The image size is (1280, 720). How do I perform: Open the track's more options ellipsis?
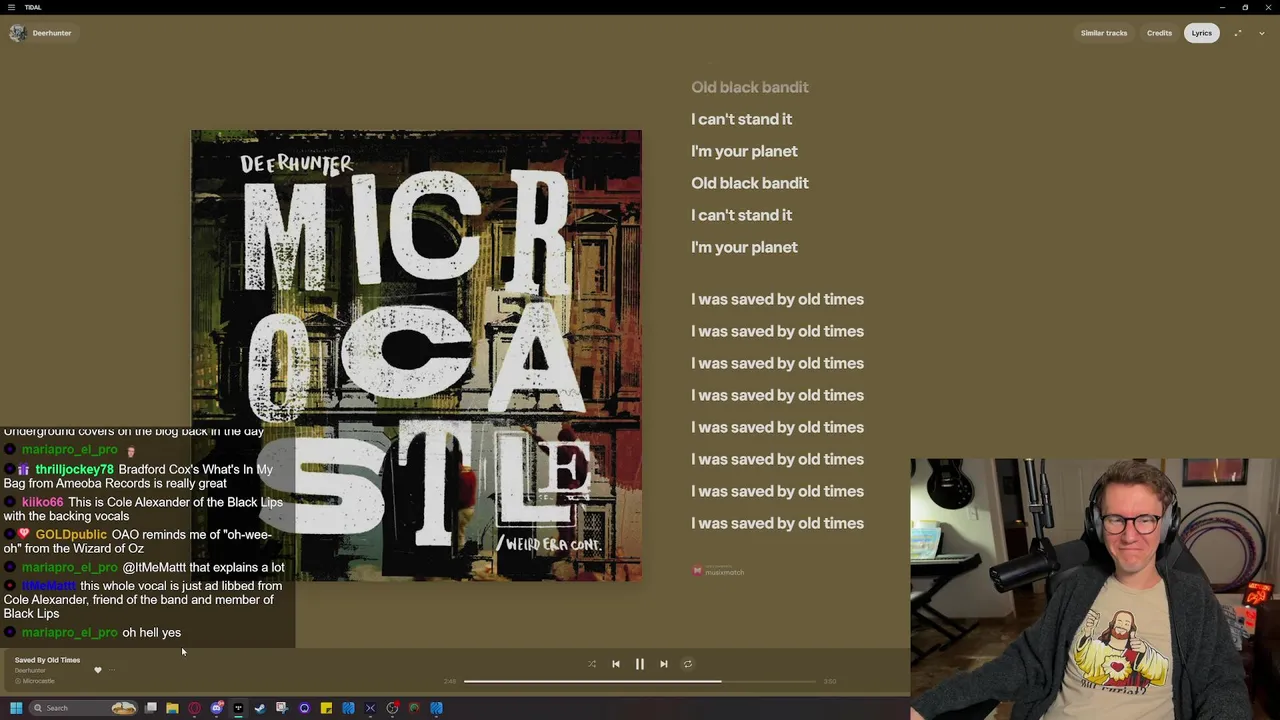(x=112, y=670)
